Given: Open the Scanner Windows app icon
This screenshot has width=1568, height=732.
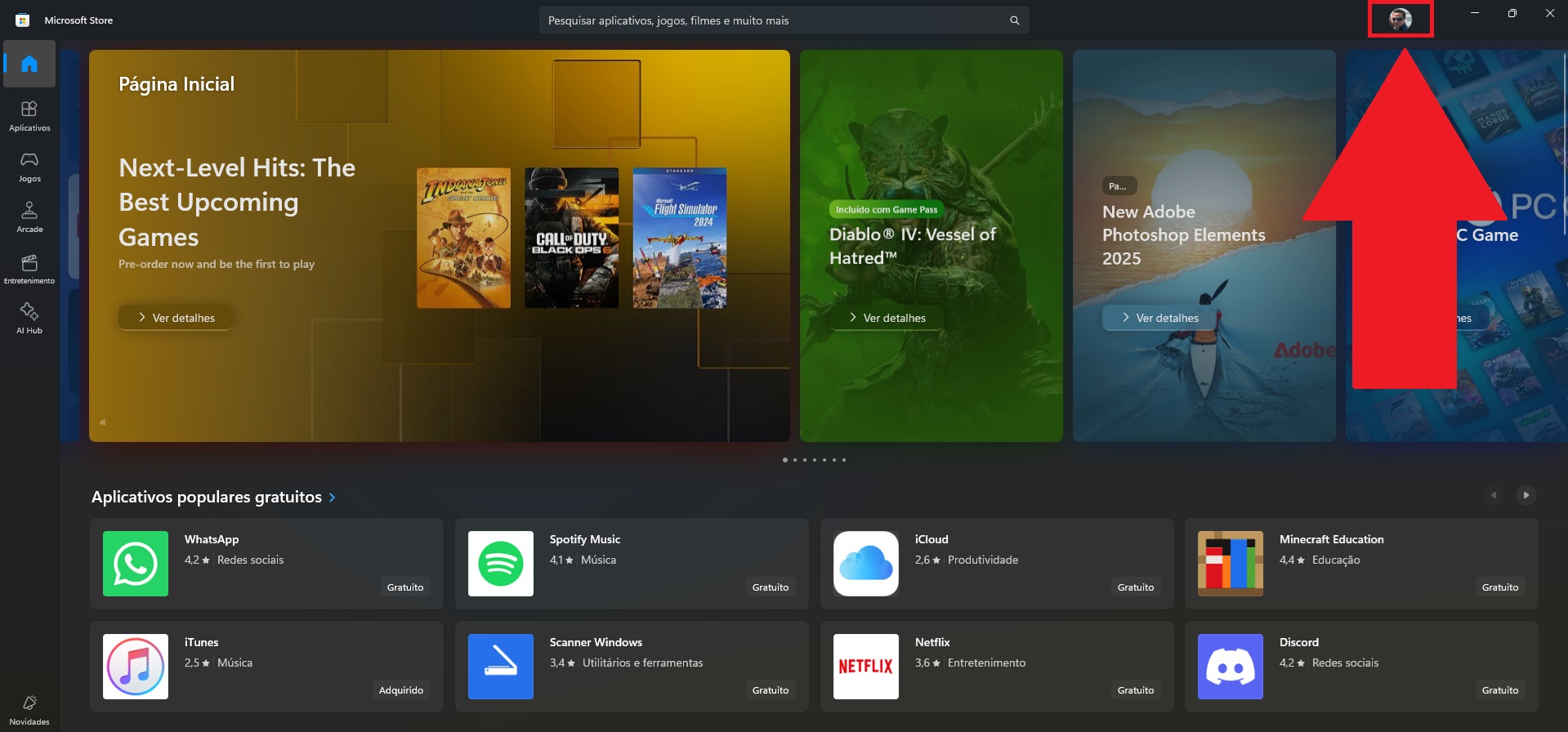Looking at the screenshot, I should coord(501,667).
